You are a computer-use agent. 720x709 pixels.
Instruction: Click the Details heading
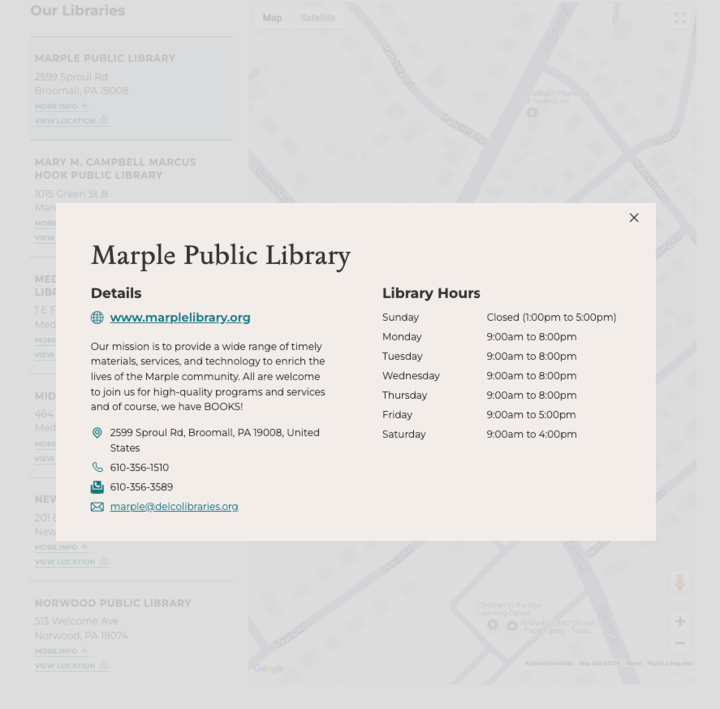pyautogui.click(x=116, y=293)
